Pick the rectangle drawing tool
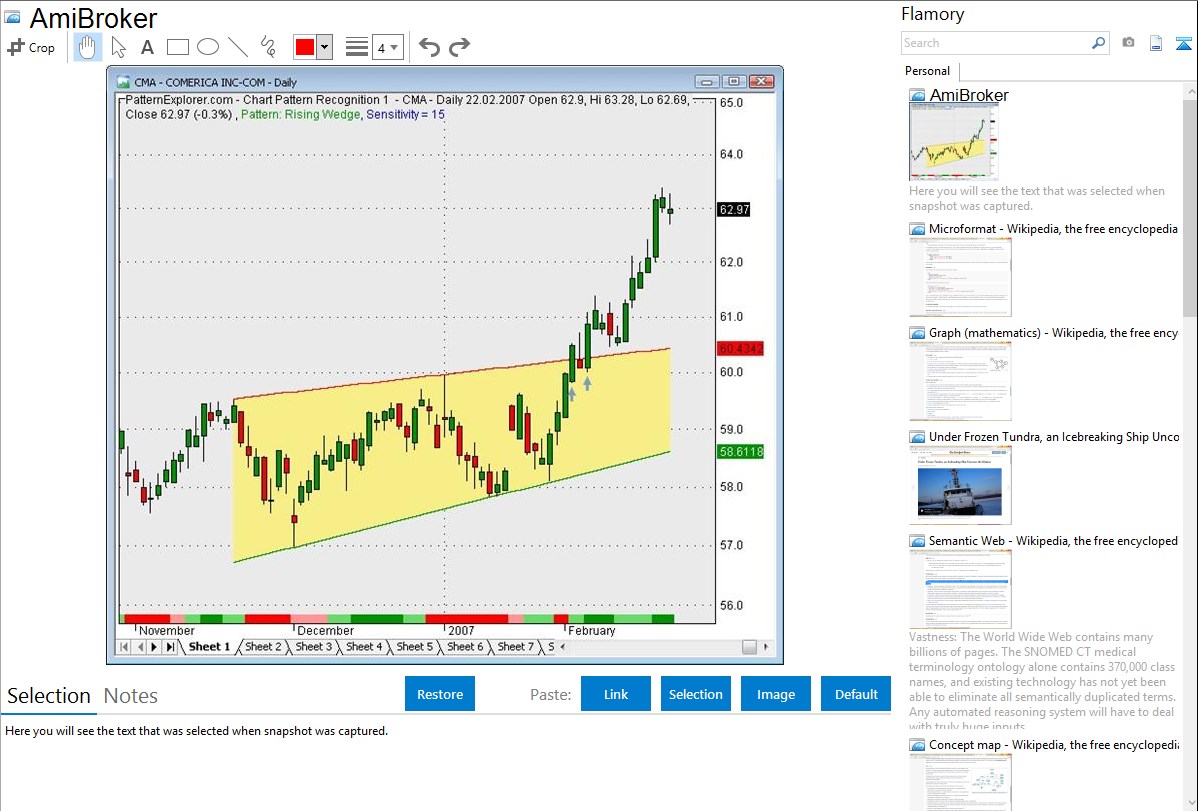The height and width of the screenshot is (811, 1198). pyautogui.click(x=178, y=47)
